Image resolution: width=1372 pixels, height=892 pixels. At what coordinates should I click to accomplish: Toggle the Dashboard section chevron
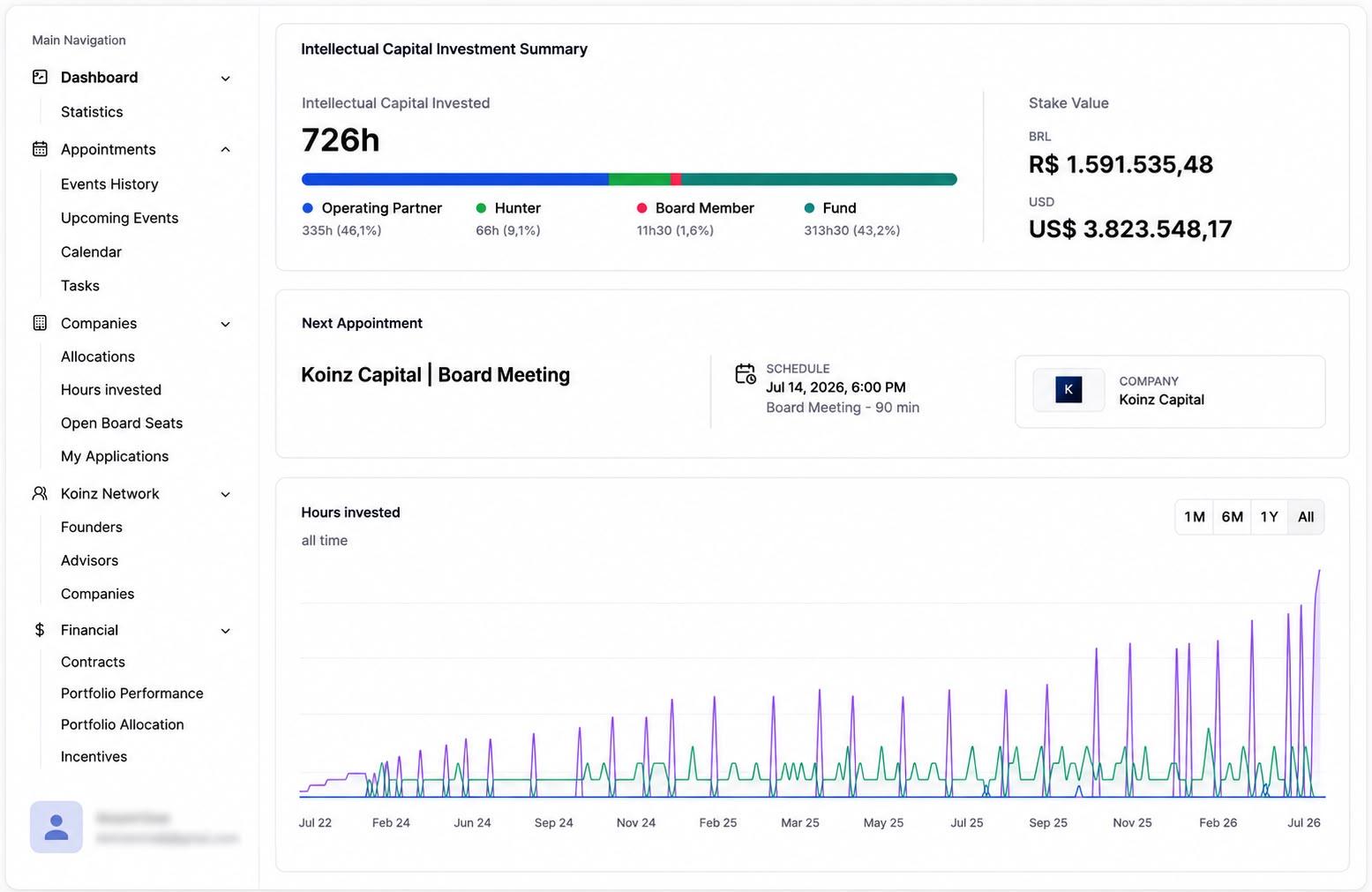[x=226, y=79]
